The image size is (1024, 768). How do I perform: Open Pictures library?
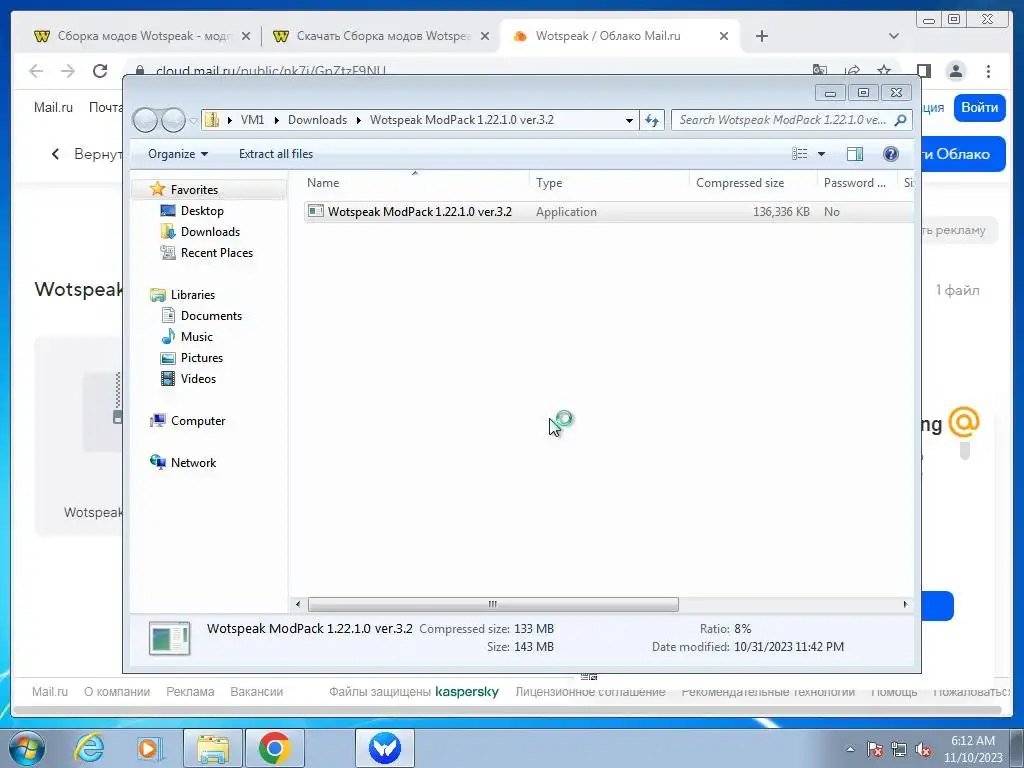click(x=202, y=358)
